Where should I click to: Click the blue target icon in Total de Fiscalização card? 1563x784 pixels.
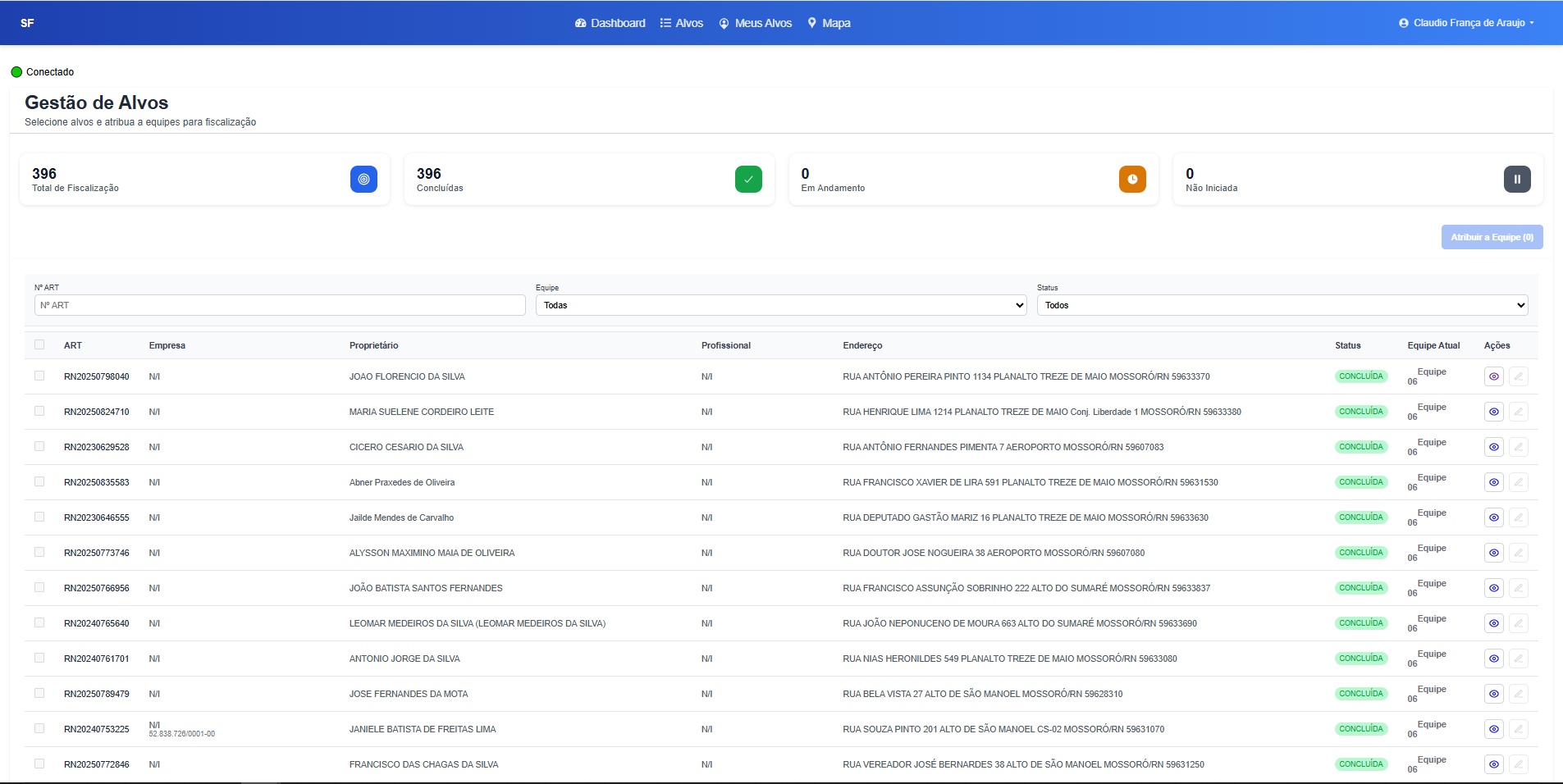pos(363,180)
